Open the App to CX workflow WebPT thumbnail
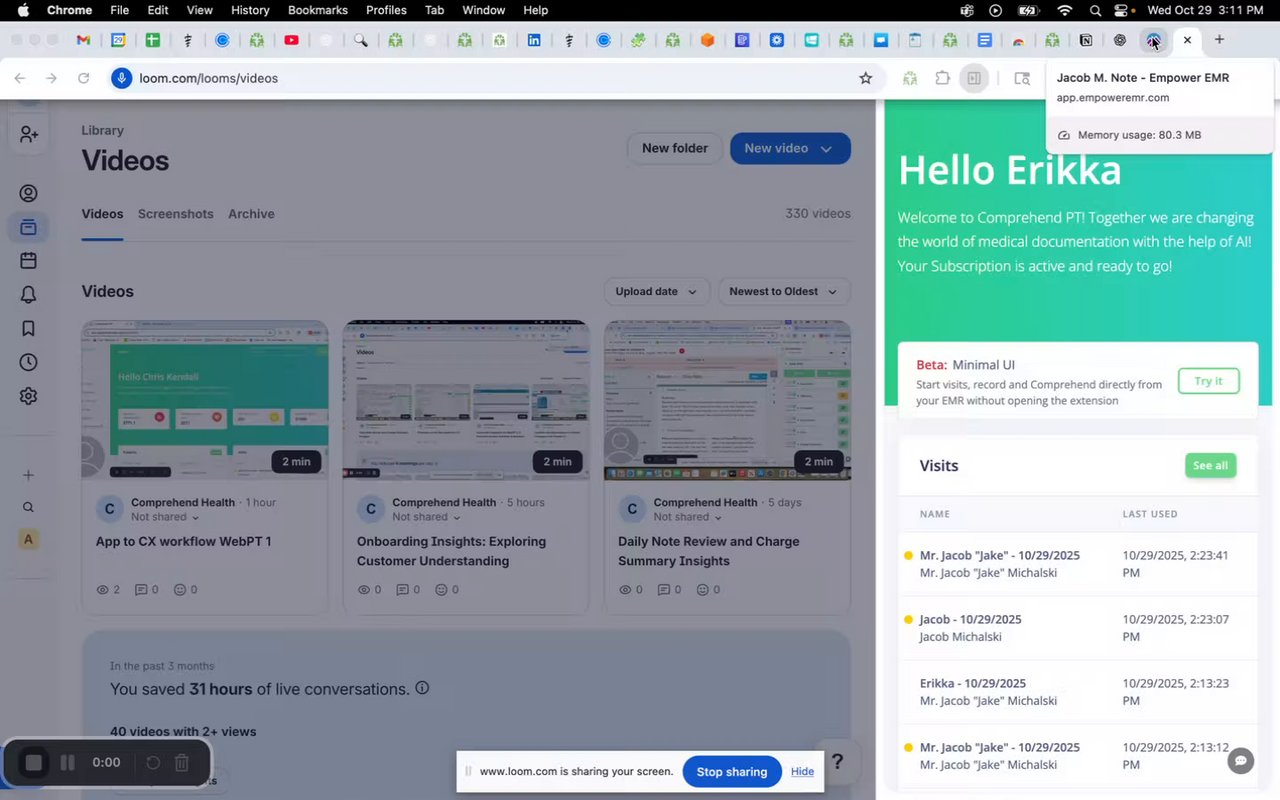This screenshot has height=800, width=1280. click(x=205, y=400)
